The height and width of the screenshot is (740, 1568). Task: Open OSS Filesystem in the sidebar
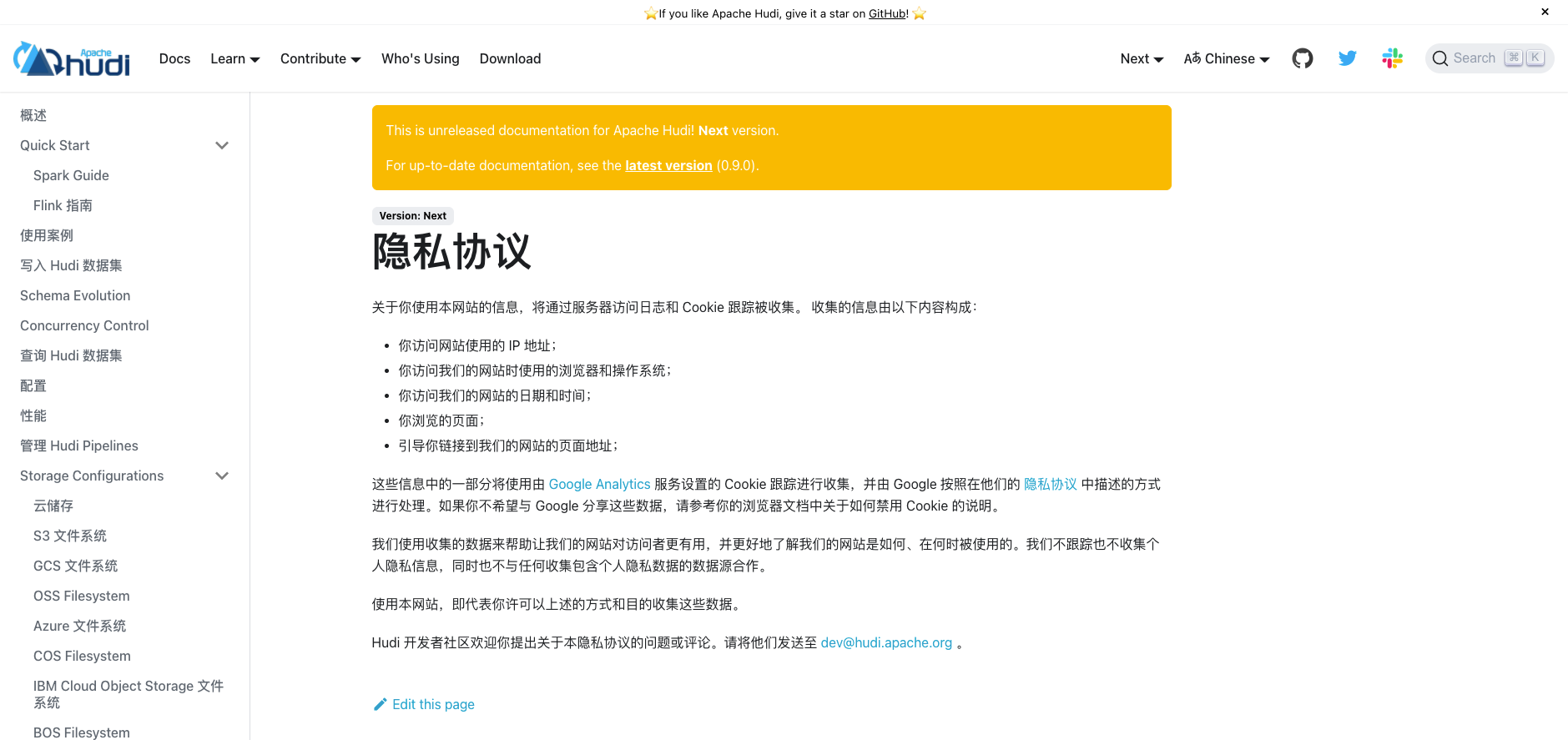click(x=82, y=596)
